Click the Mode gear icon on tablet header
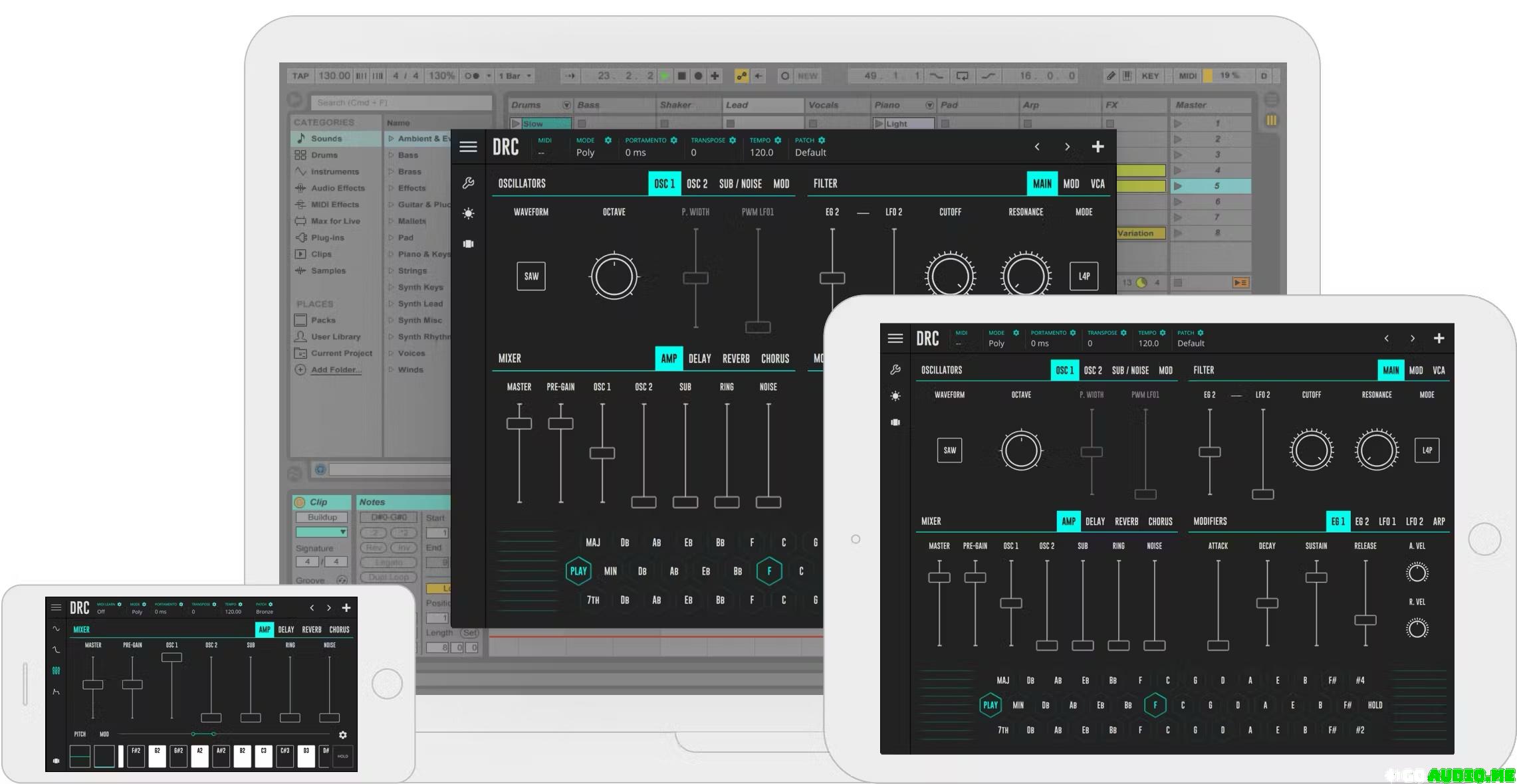 [x=1016, y=333]
